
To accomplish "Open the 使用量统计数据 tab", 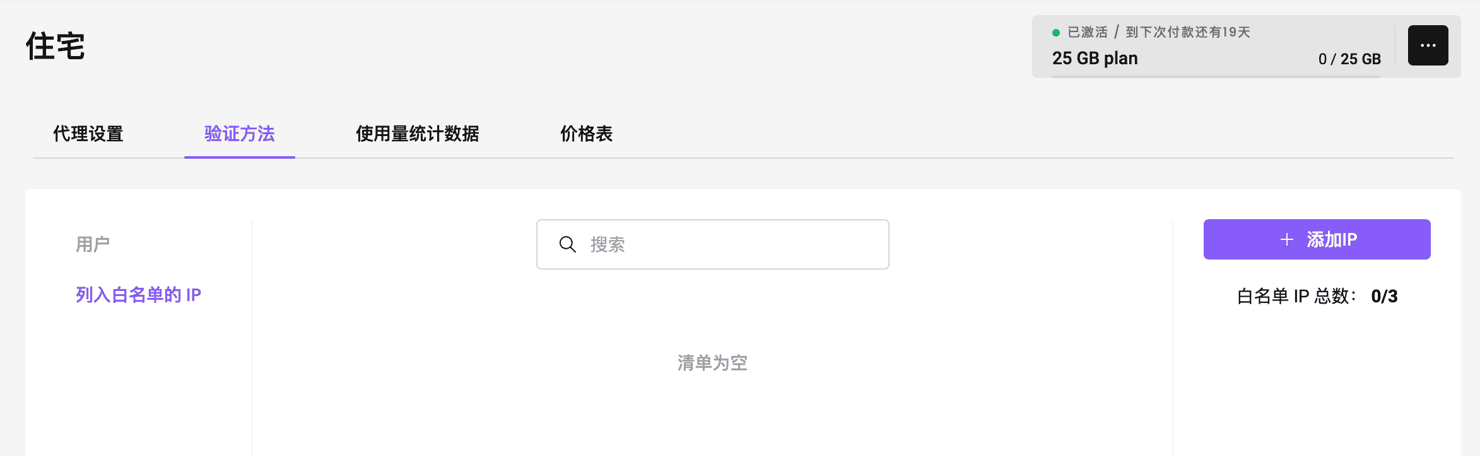I will [417, 134].
